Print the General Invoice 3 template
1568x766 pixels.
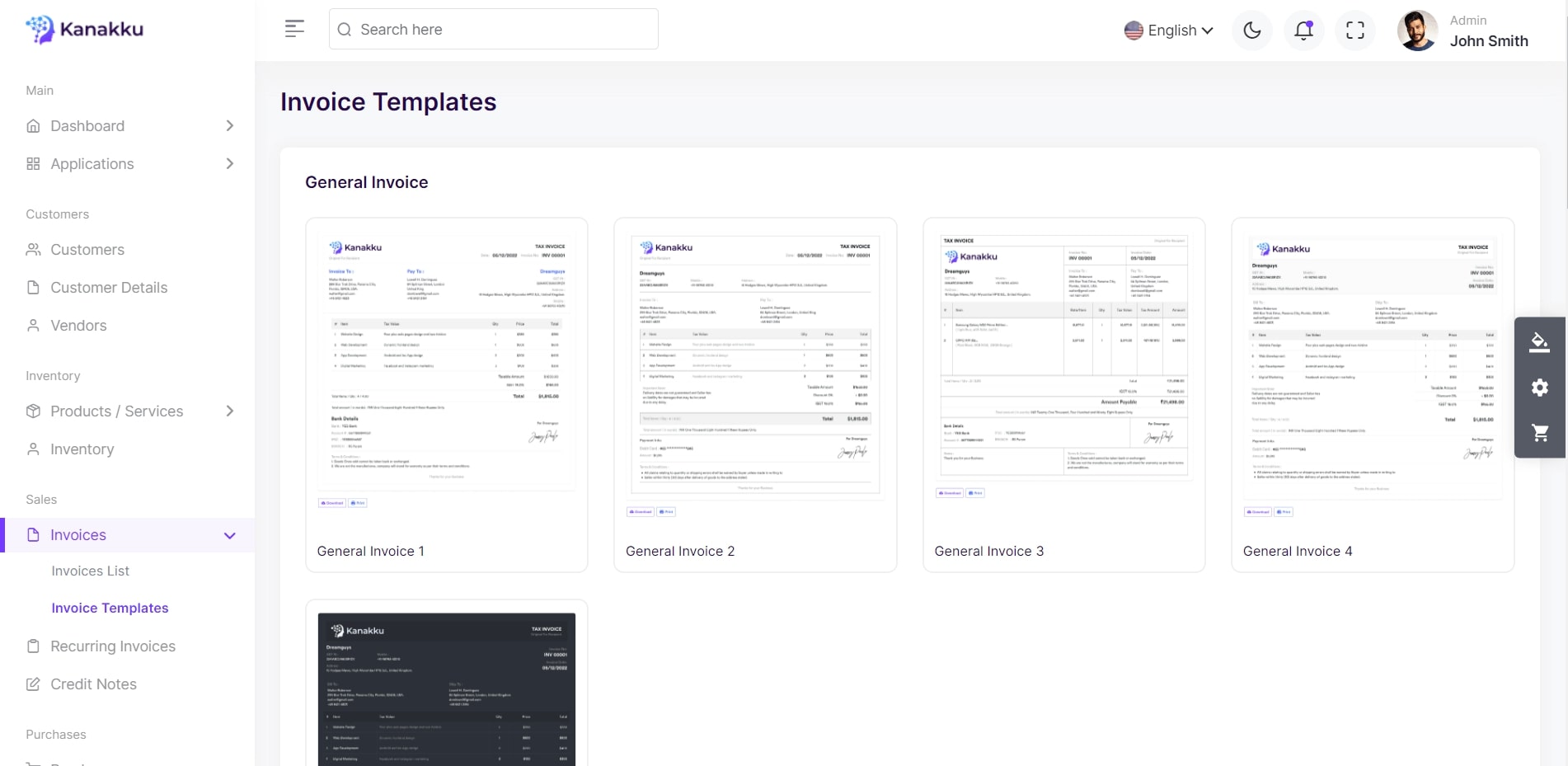(x=975, y=492)
